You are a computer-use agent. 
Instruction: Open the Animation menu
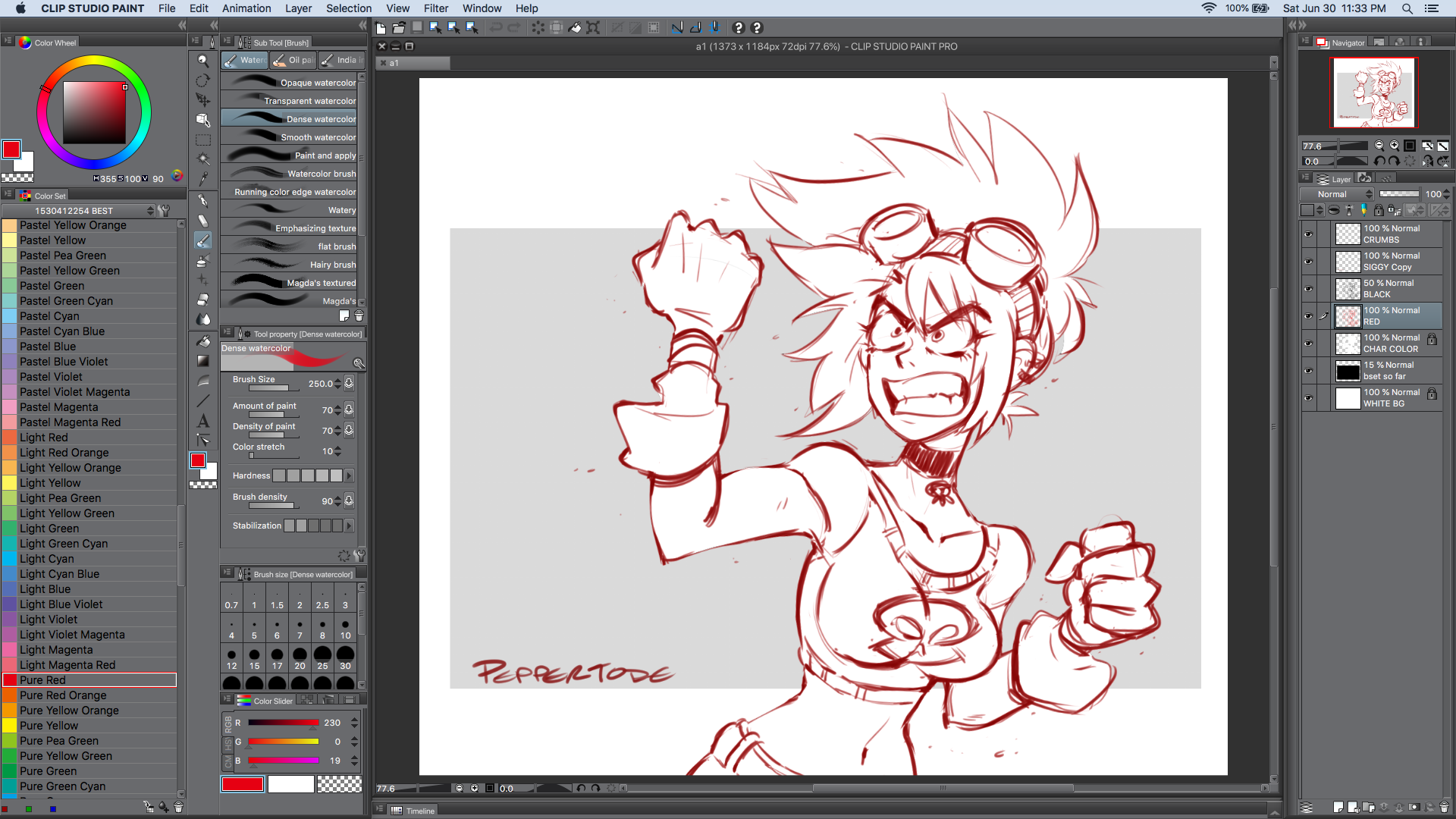(246, 8)
